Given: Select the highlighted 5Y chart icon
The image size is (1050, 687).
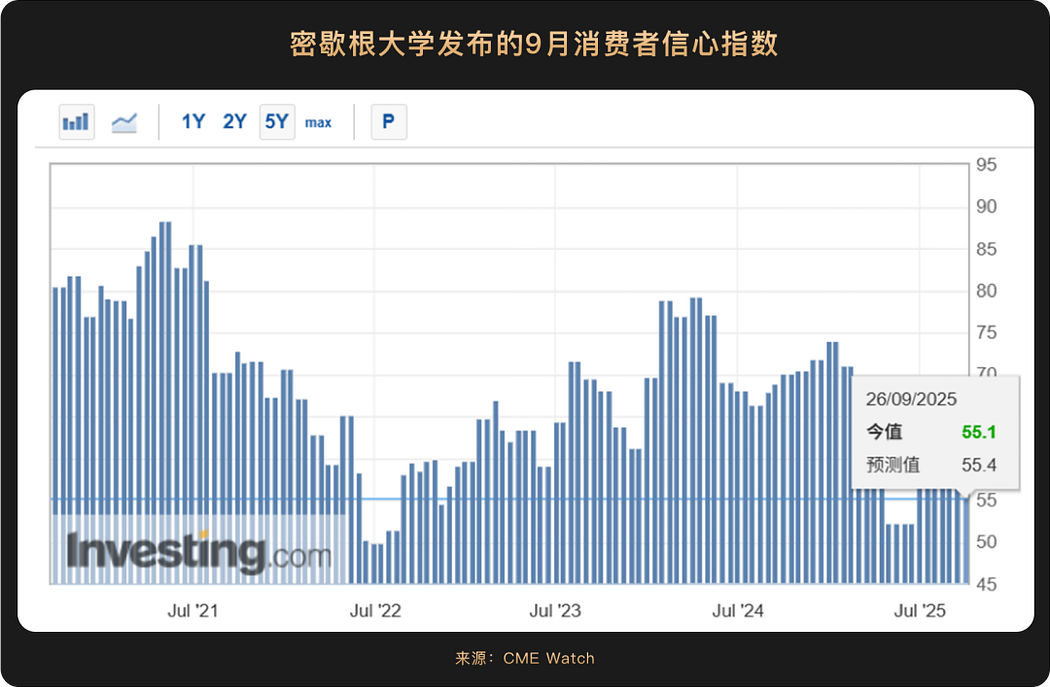Looking at the screenshot, I should pos(276,121).
